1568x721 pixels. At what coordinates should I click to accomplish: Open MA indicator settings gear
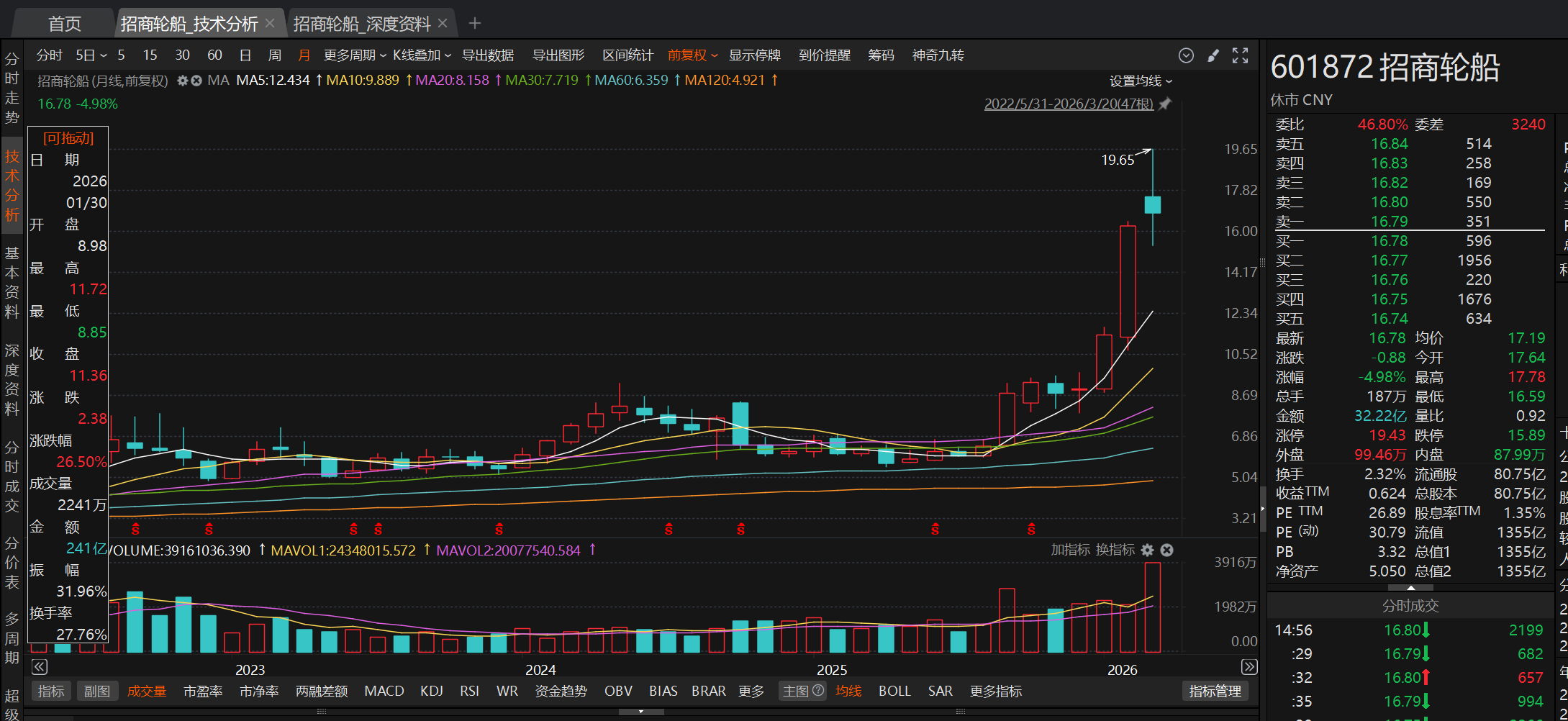click(182, 81)
